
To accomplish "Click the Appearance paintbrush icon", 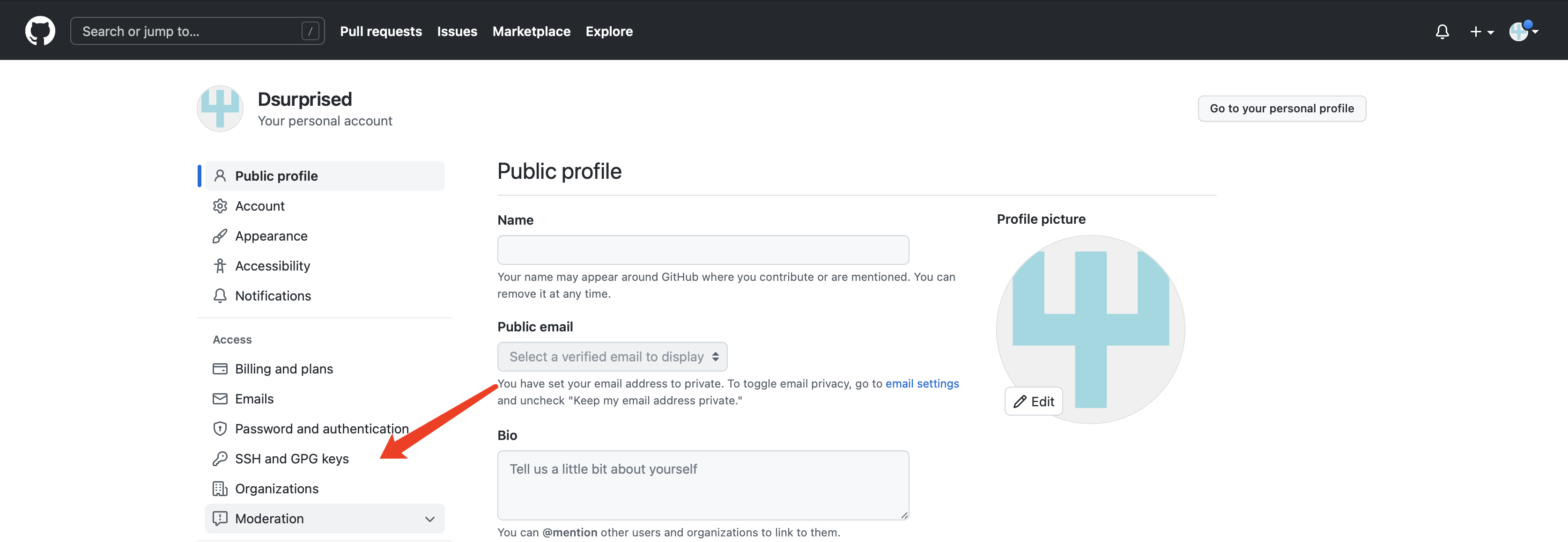I will click(x=220, y=236).
